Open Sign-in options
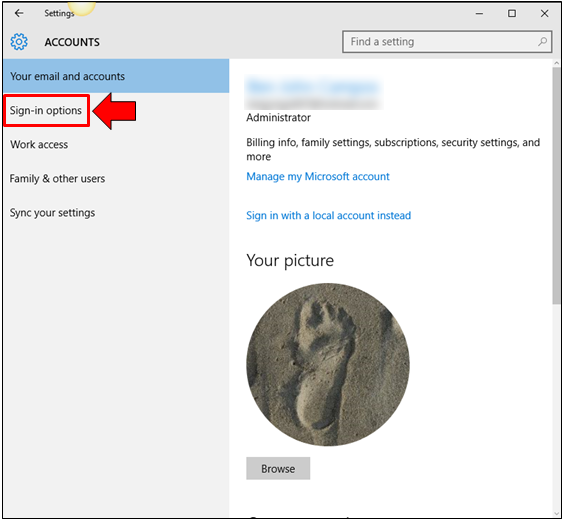563x520 pixels. (46, 110)
